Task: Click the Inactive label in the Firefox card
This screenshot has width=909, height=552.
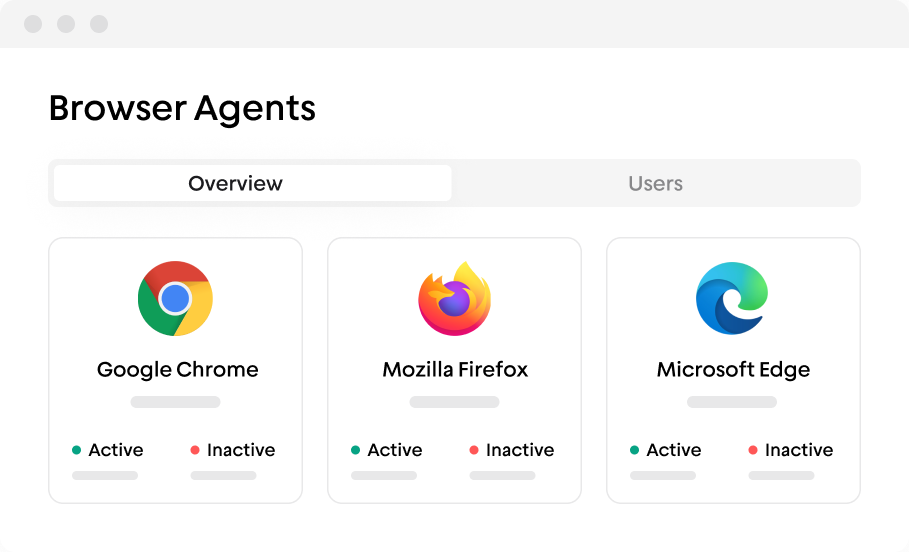Action: 520,450
